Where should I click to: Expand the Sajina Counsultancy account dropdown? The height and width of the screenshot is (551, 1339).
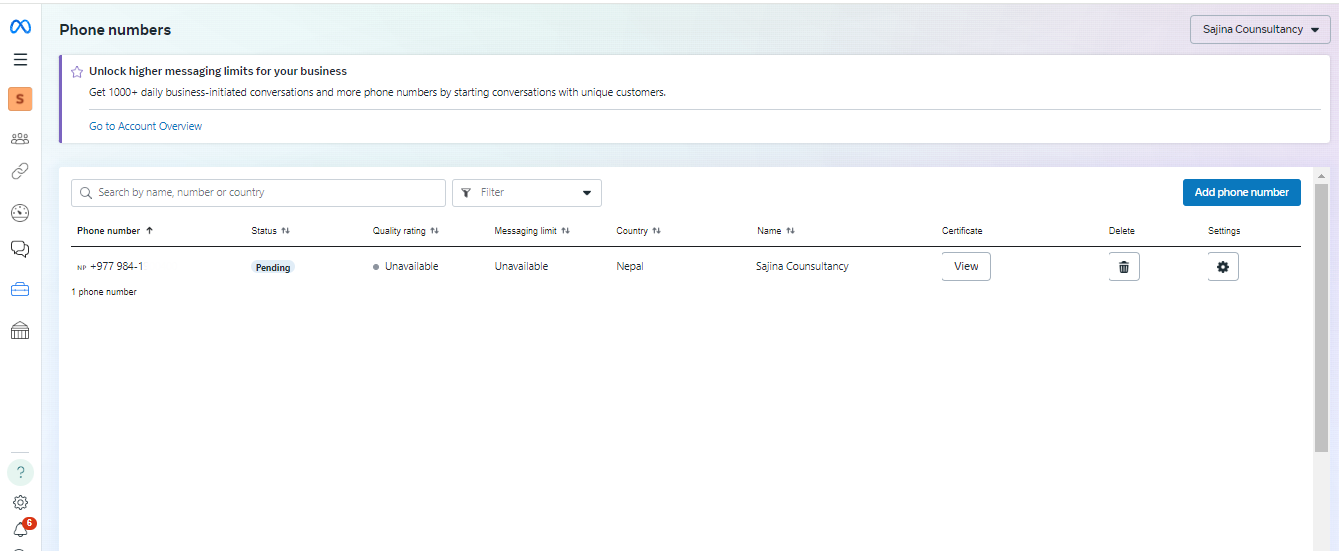[x=1259, y=30]
